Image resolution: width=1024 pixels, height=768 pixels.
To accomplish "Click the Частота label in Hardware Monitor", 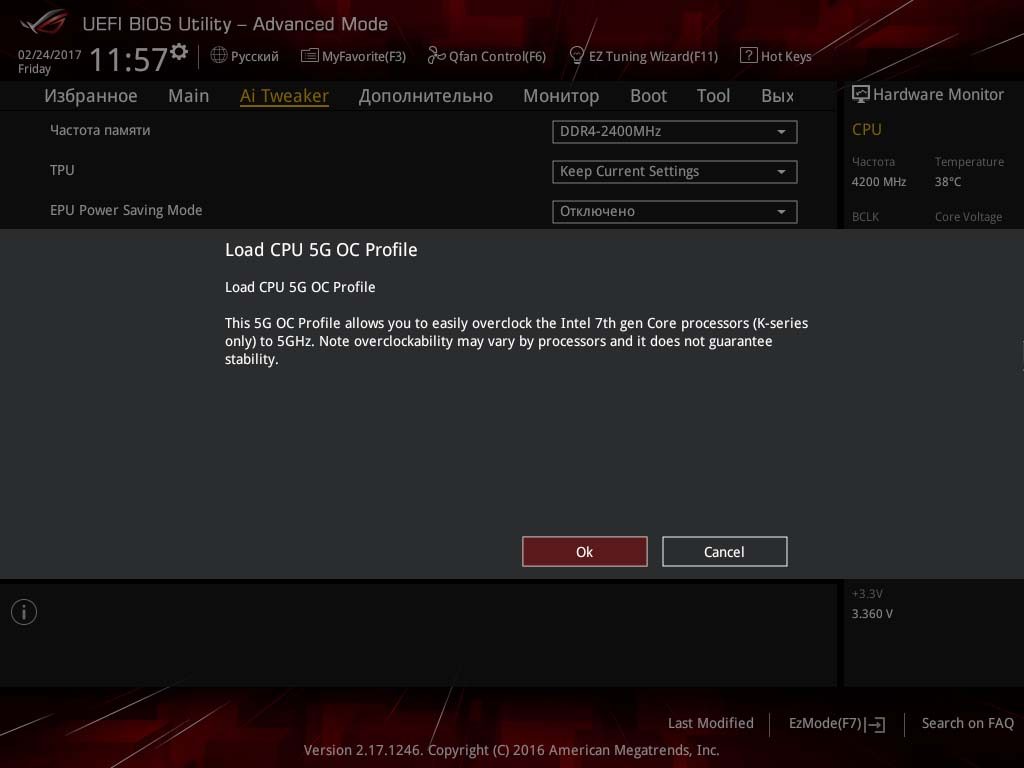I will (873, 161).
